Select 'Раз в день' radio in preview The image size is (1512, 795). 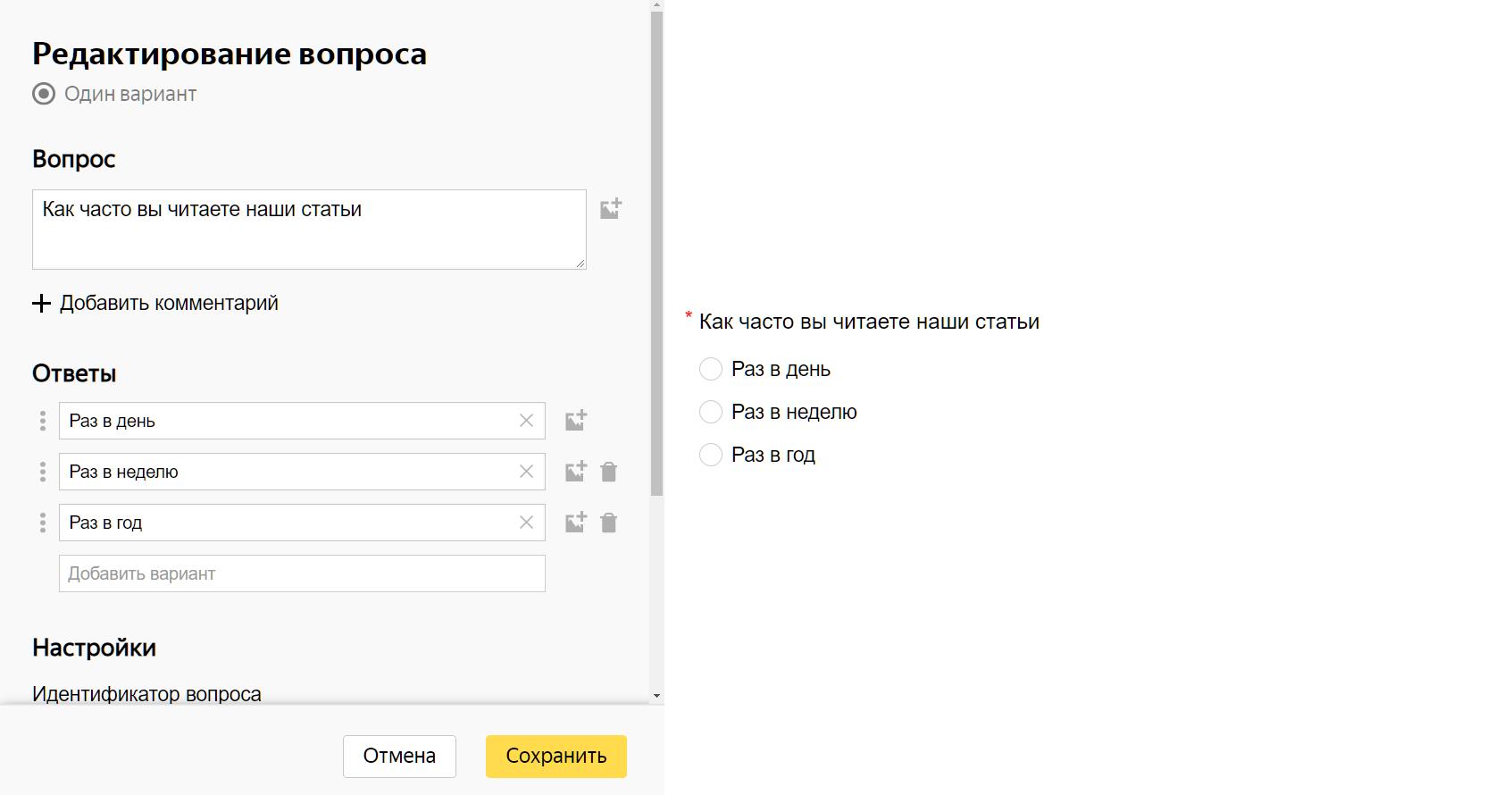point(711,369)
